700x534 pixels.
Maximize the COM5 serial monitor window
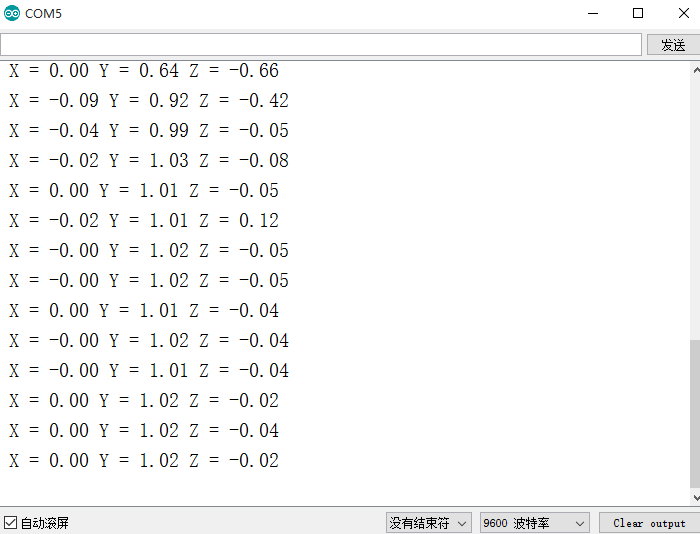click(638, 13)
